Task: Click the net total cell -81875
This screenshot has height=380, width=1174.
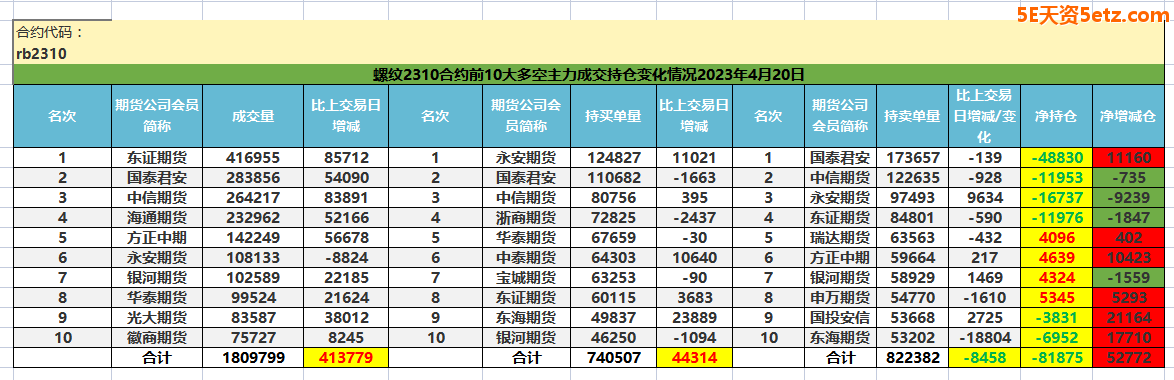Action: coord(1056,358)
